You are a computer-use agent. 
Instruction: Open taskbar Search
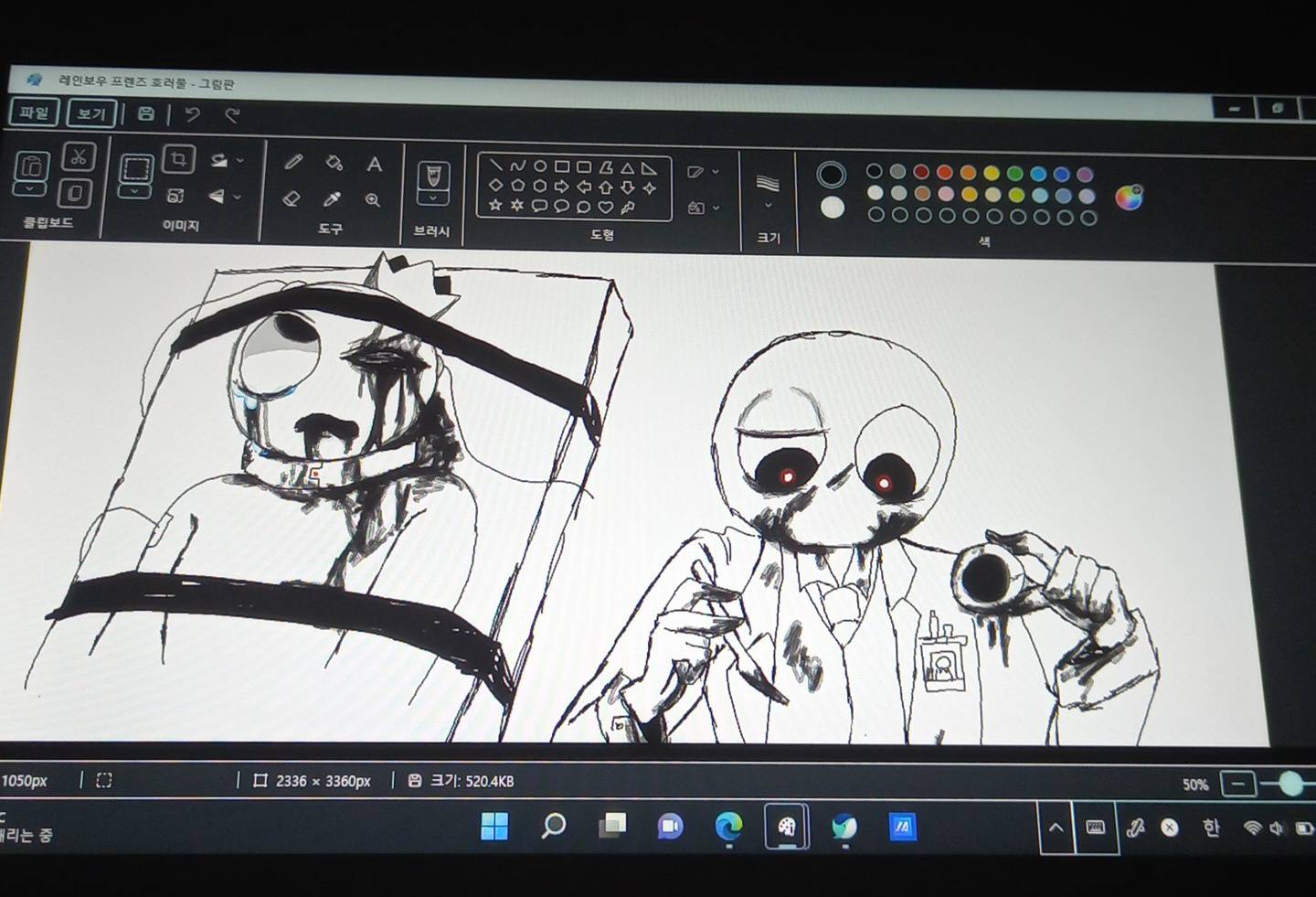coord(553,827)
